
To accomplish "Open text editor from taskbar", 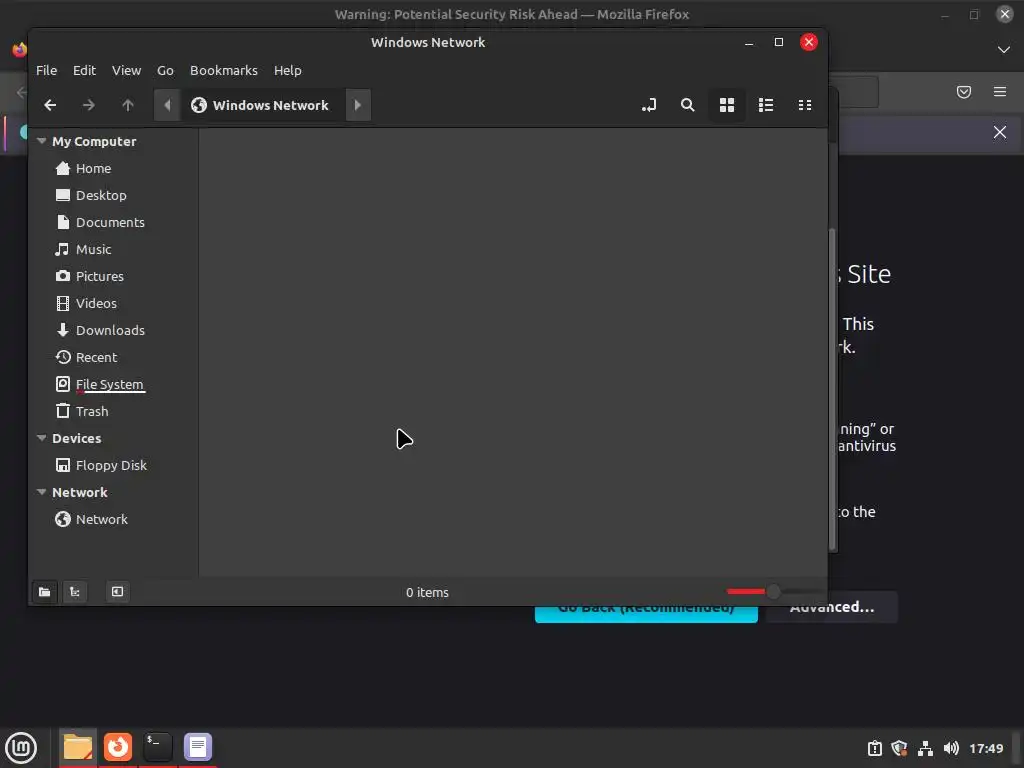I will pos(198,747).
